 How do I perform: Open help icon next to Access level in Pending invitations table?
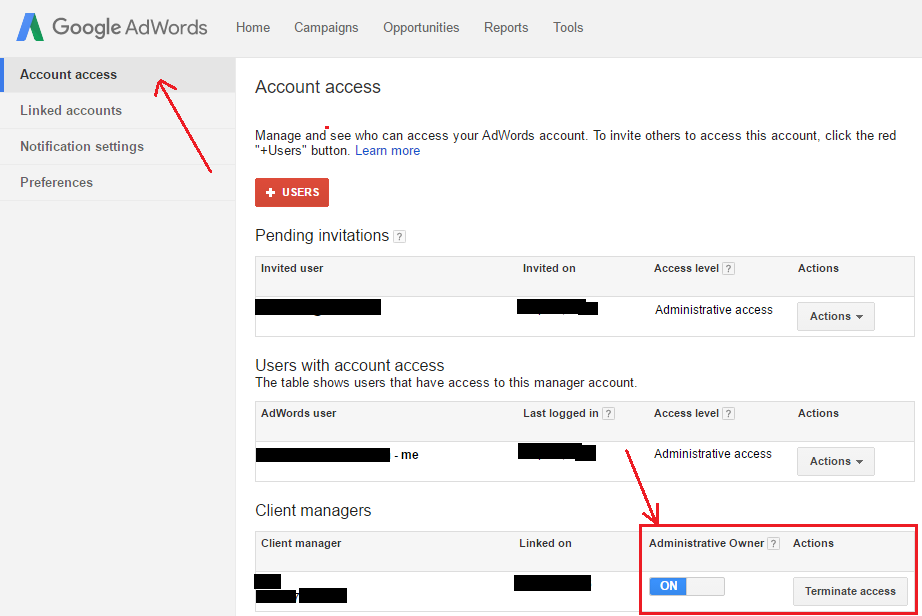click(x=728, y=269)
